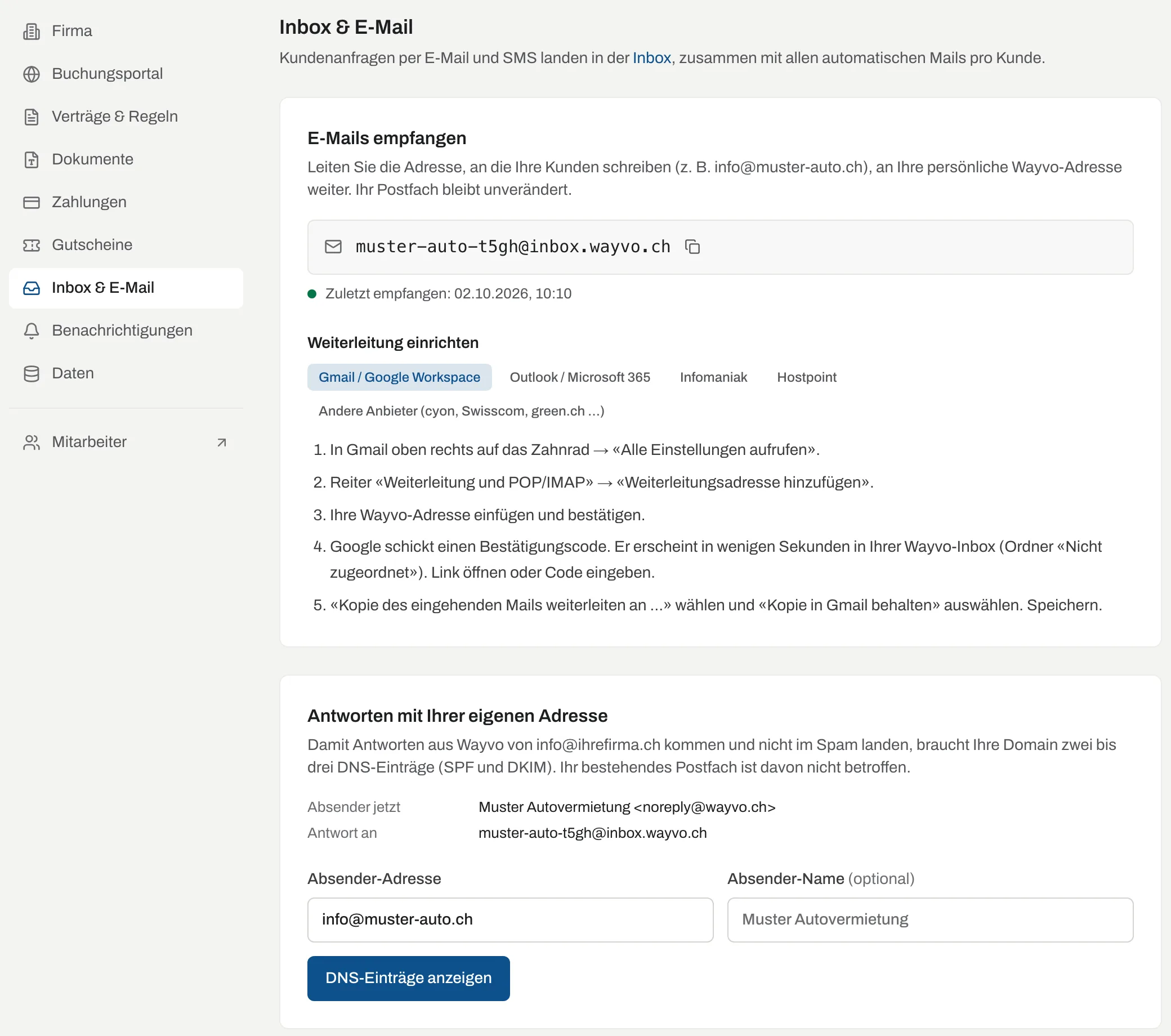Navigate to Zahlungen

pos(126,202)
